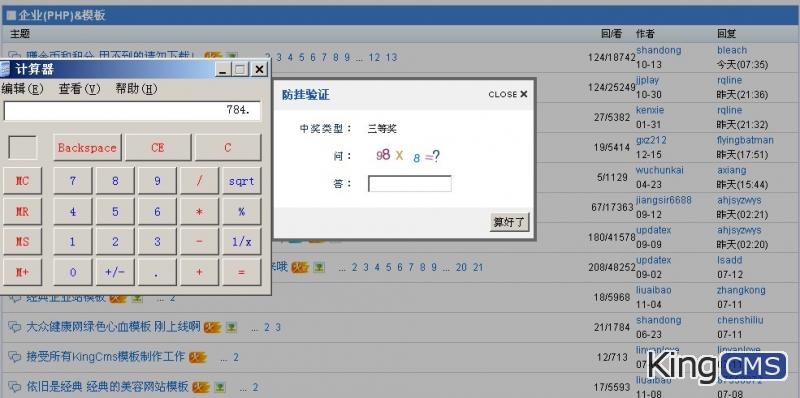Open author link kenxie
The image size is (800, 398).
coord(650,110)
